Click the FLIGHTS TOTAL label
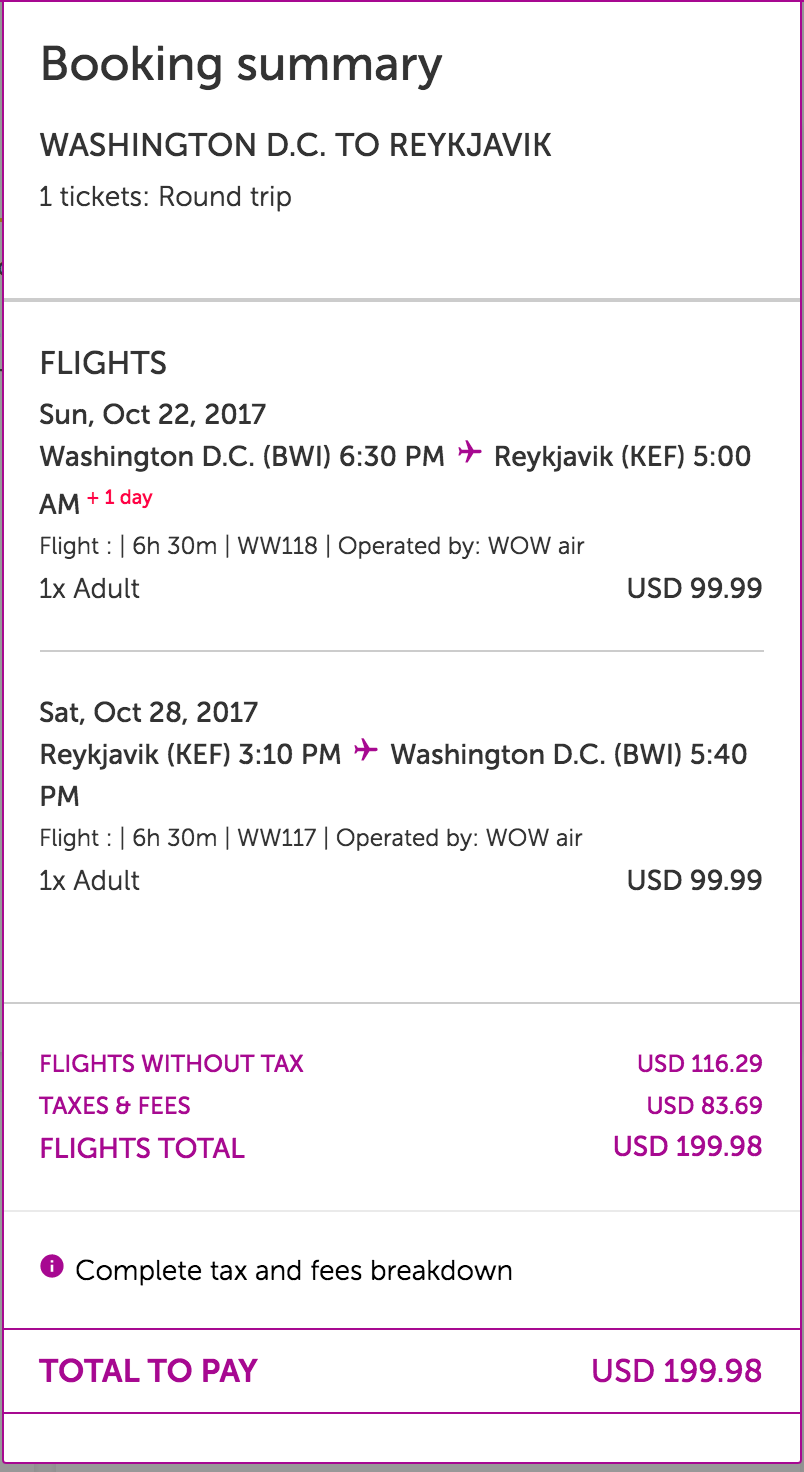Viewport: 804px width, 1472px height. point(142,1148)
